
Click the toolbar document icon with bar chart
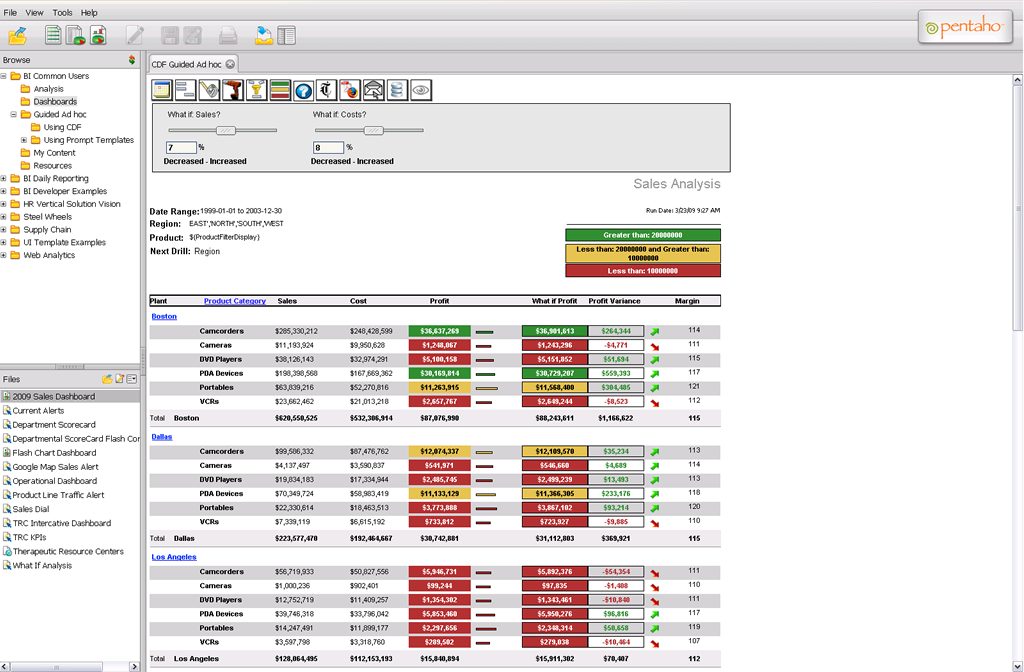click(x=98, y=35)
